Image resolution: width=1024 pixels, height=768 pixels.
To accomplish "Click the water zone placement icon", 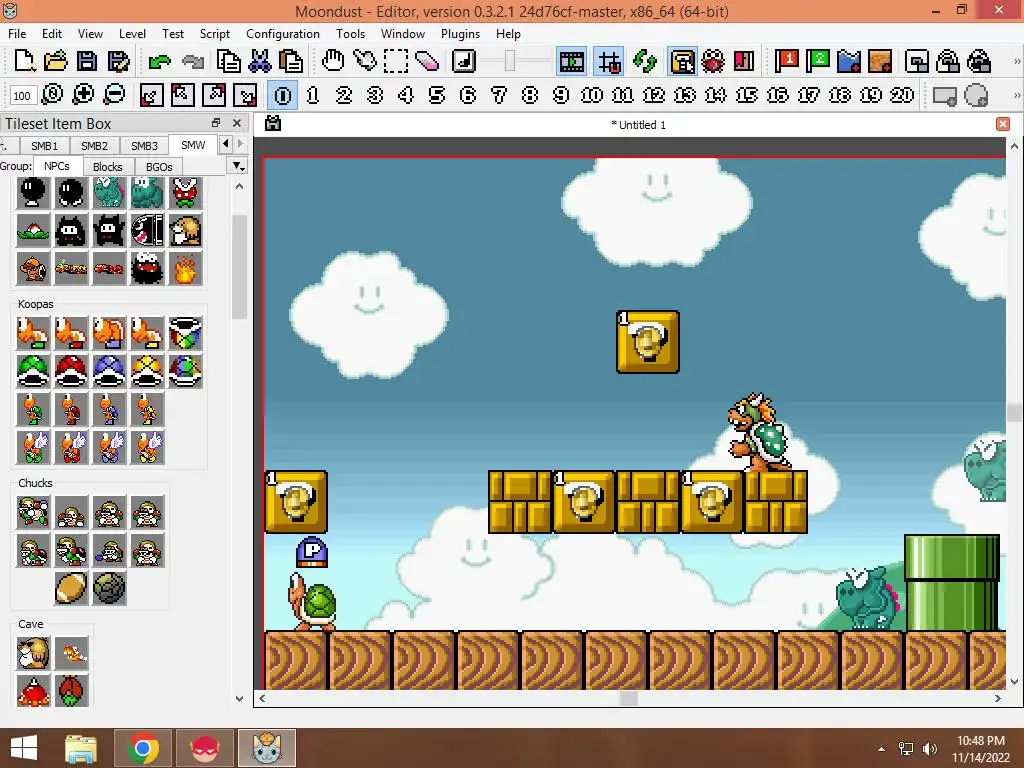I will (x=849, y=61).
